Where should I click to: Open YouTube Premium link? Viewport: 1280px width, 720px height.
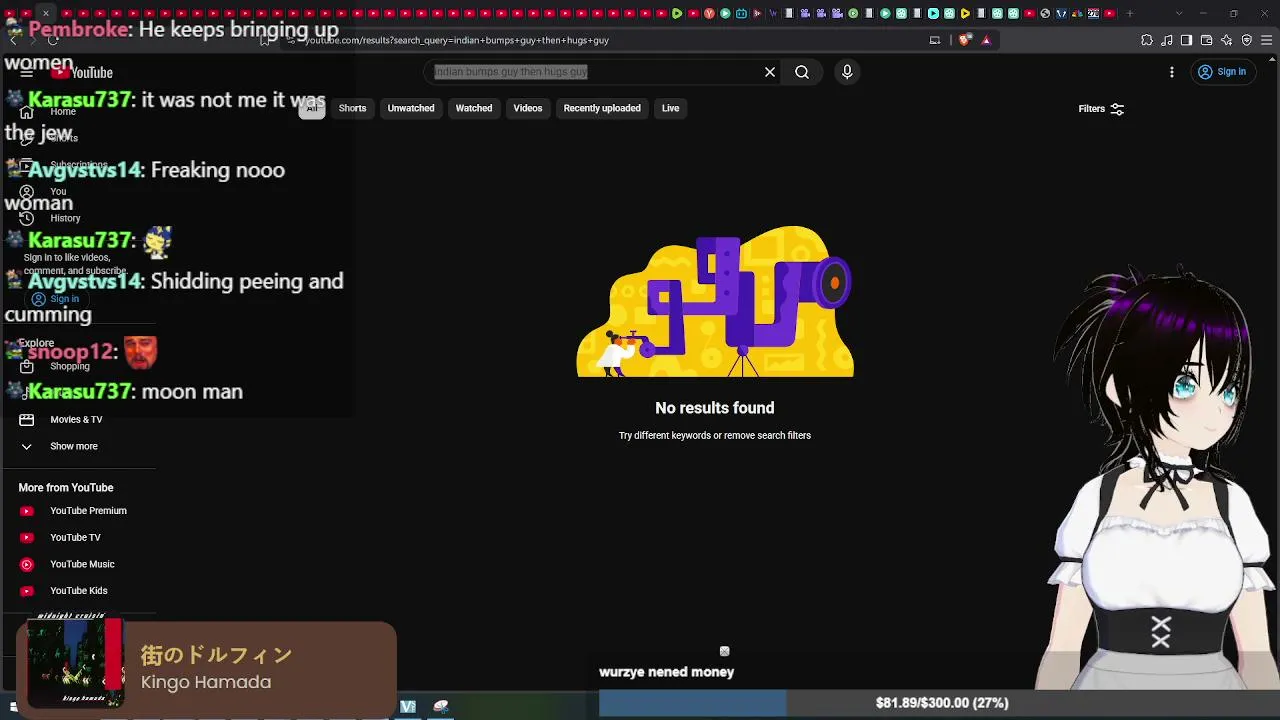click(88, 511)
